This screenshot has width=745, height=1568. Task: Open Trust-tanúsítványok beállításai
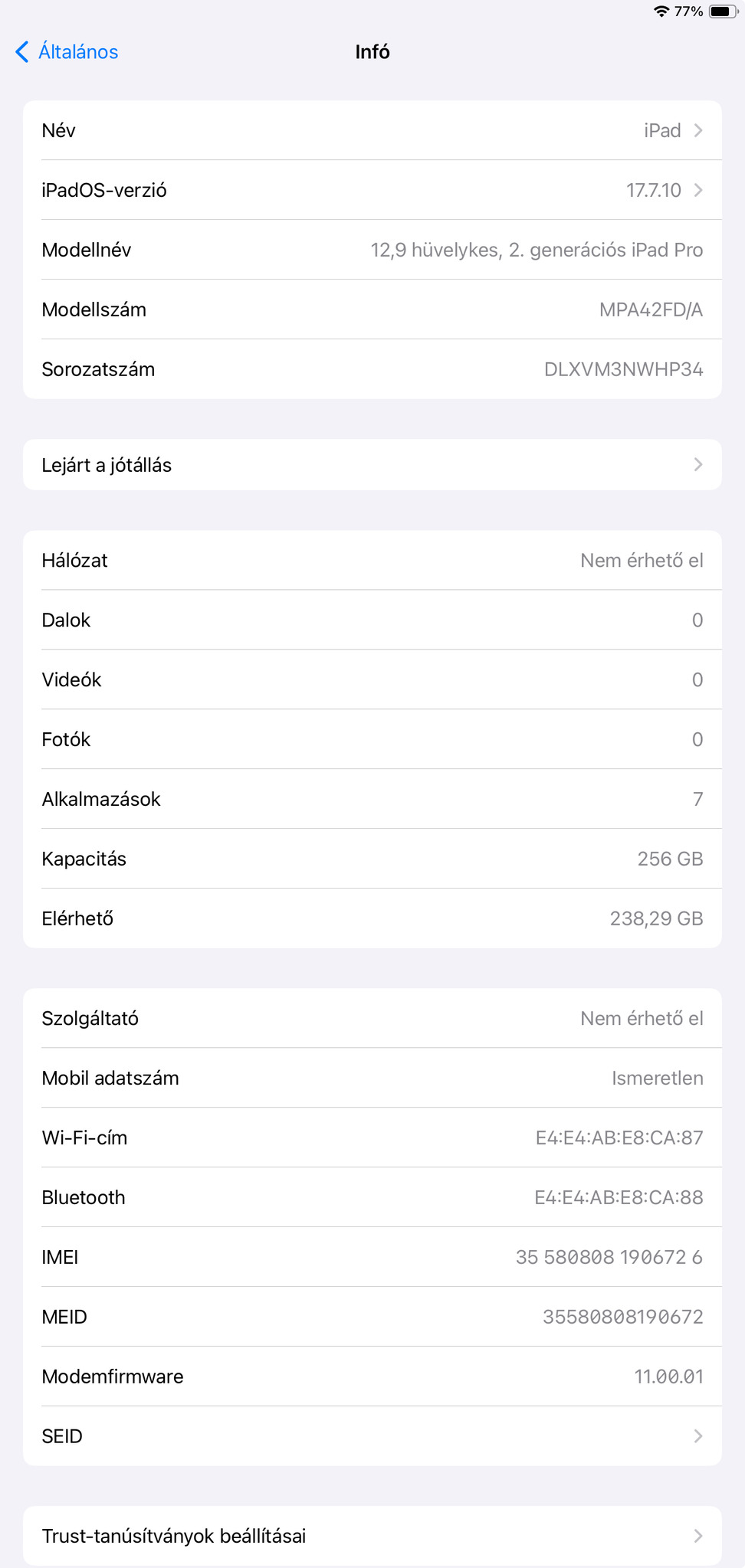(372, 1536)
